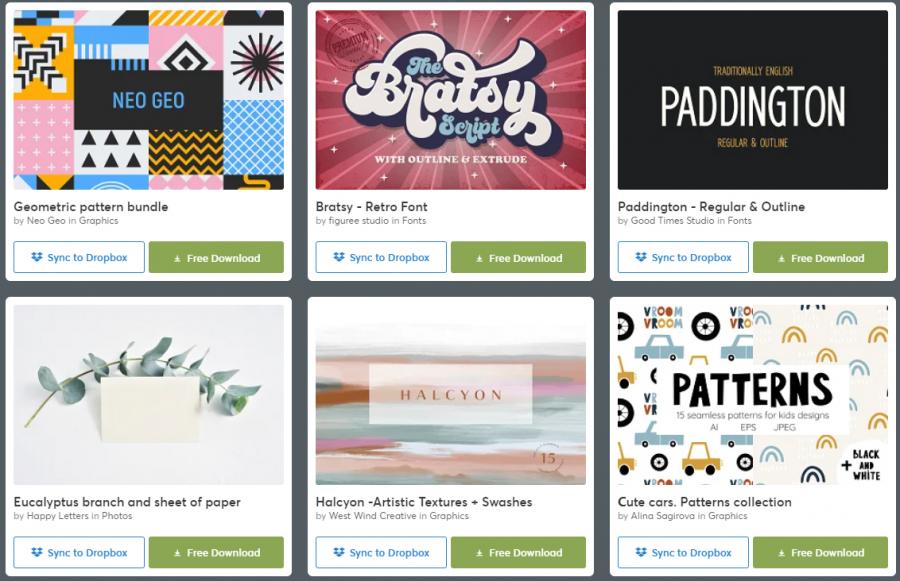Open the Paddington font preview image
The width and height of the screenshot is (900, 581).
pos(752,100)
